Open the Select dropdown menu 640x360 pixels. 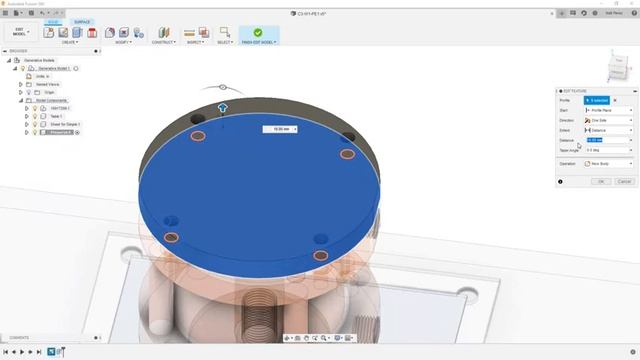click(225, 42)
